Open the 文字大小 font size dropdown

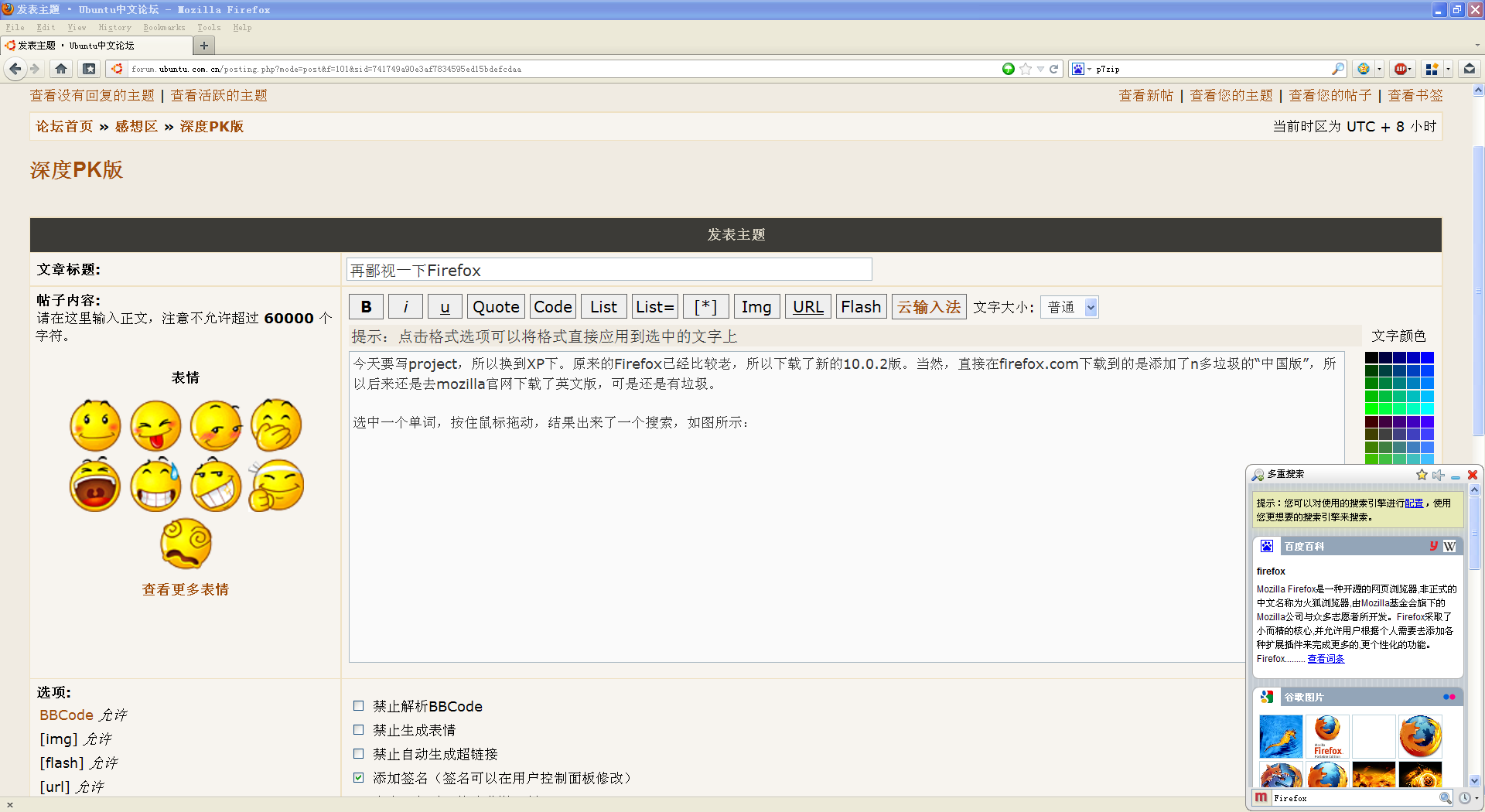[x=1069, y=307]
